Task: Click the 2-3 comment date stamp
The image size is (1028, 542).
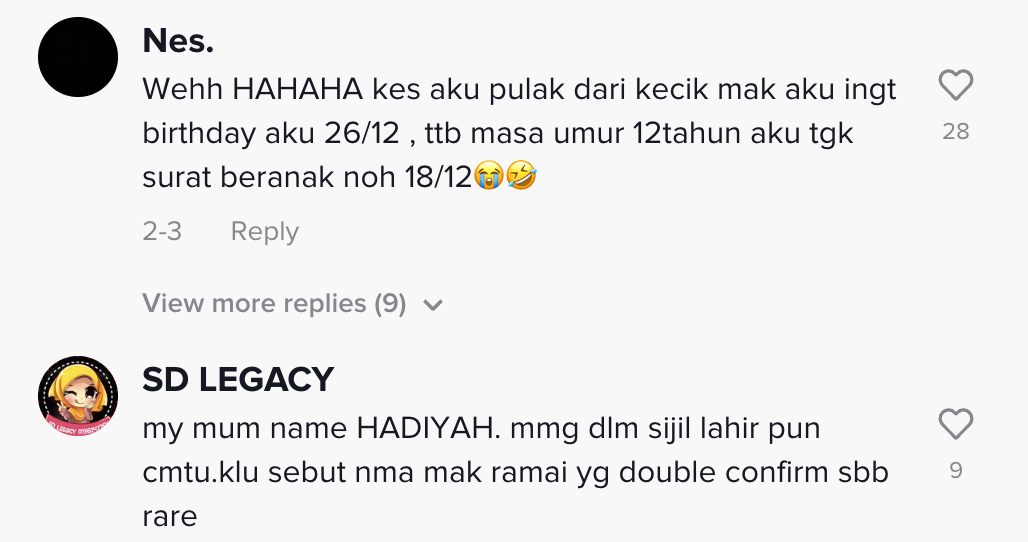Action: 162,231
